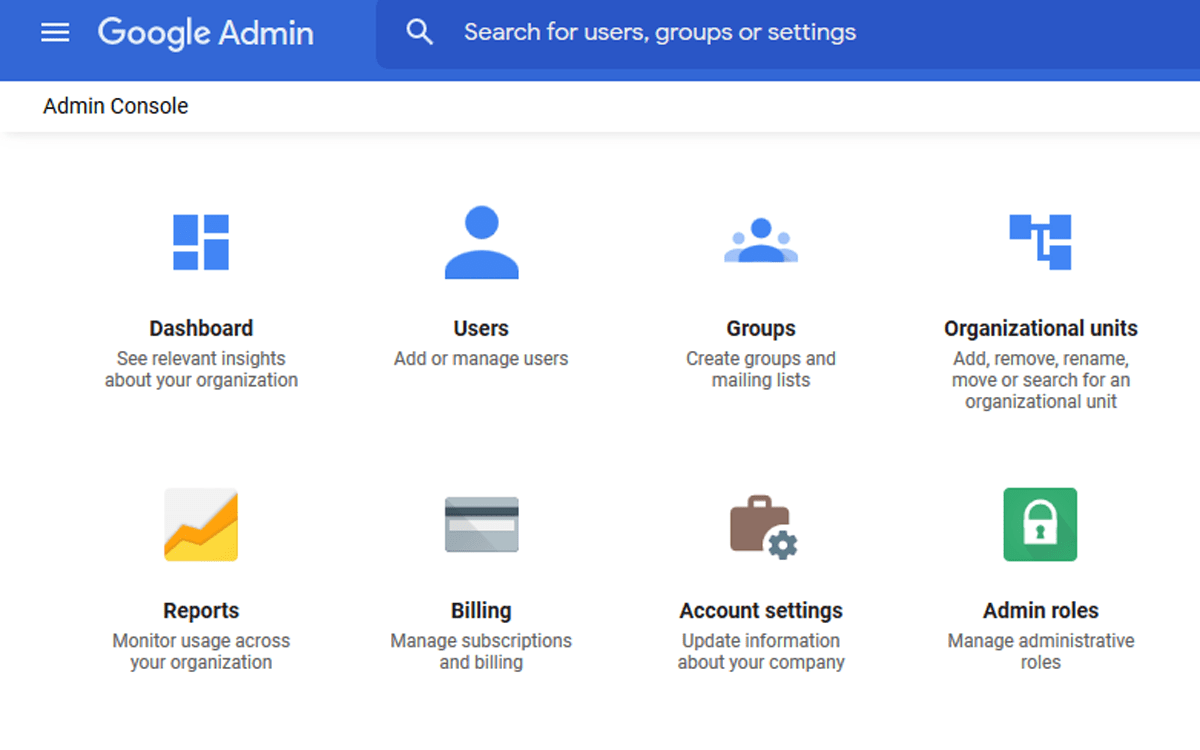Open the Organizational units hierarchy icon
Viewport: 1200px width, 750px height.
click(x=1041, y=242)
